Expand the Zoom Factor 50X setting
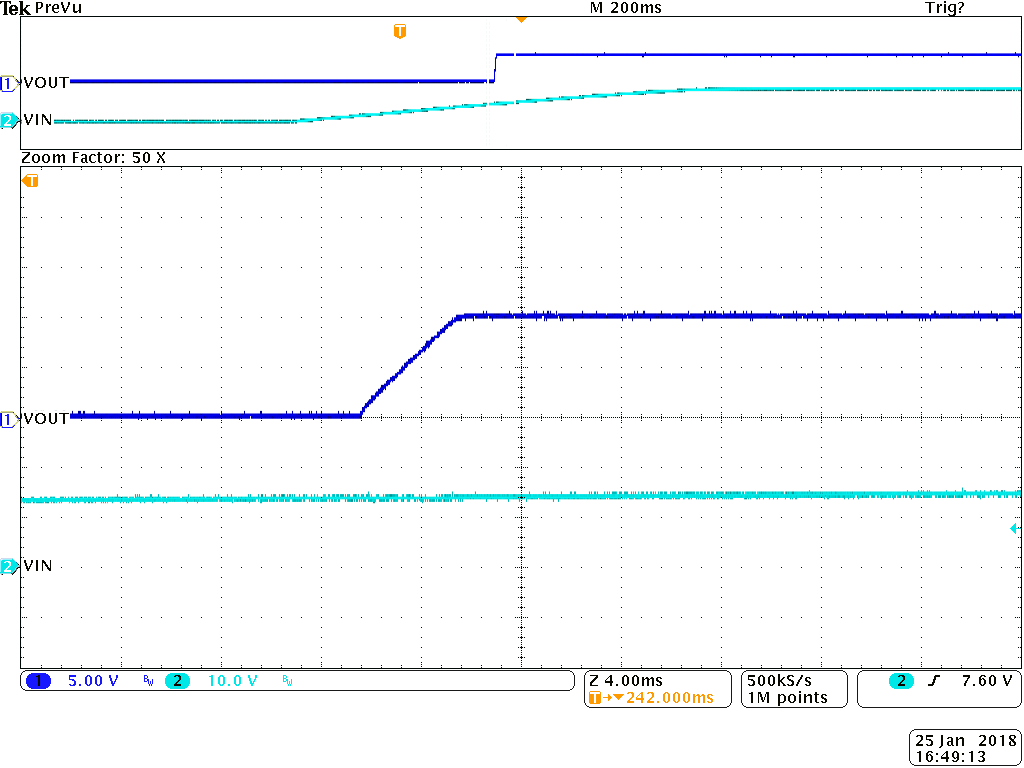 [95, 157]
